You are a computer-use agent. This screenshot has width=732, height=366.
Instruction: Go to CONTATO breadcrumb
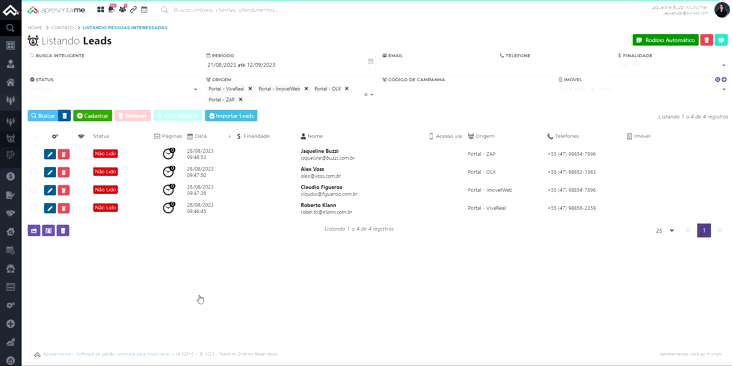tap(63, 28)
